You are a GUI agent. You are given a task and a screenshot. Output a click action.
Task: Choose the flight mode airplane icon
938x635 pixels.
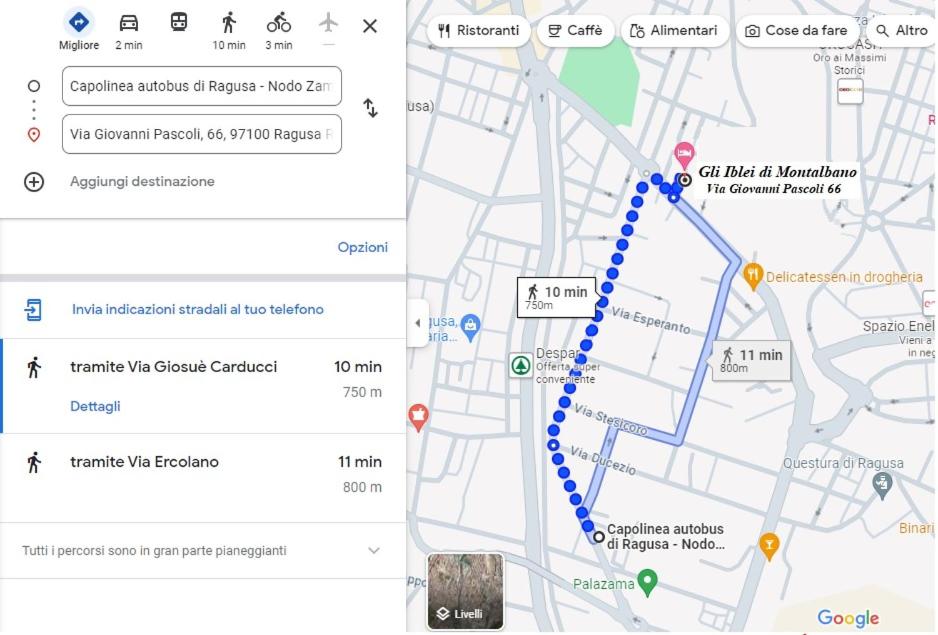point(328,23)
